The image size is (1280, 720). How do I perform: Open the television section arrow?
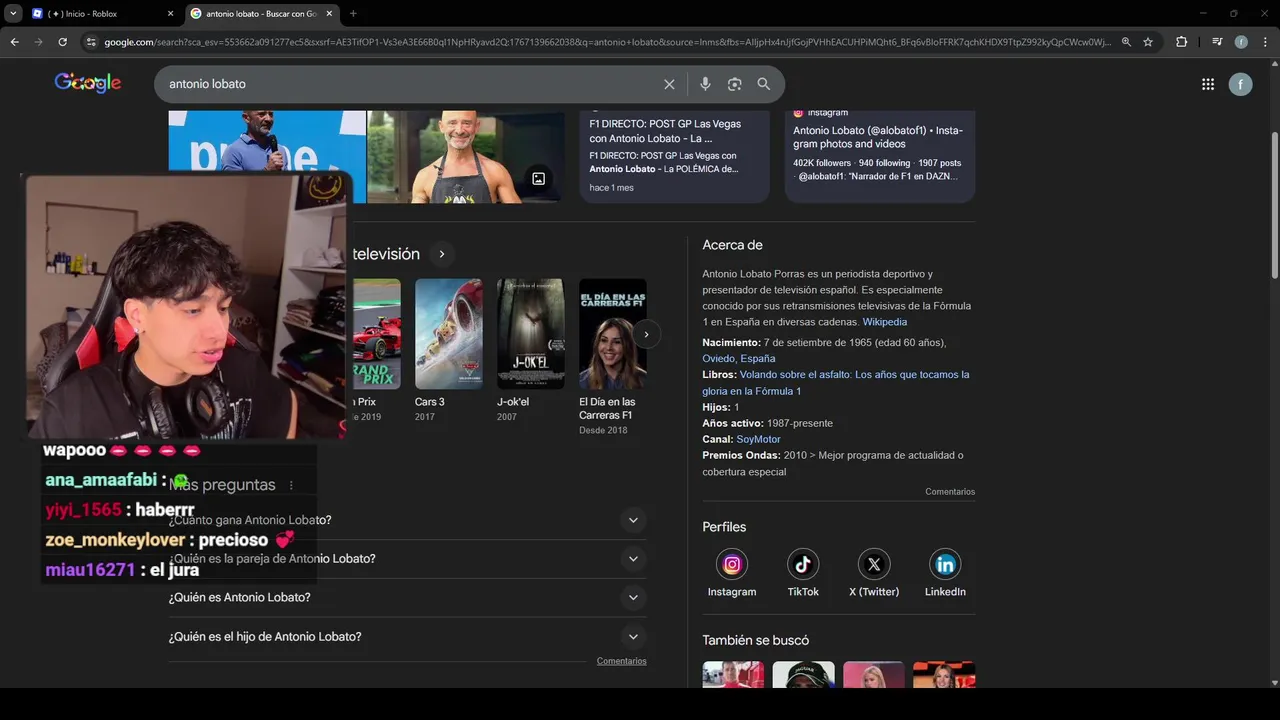[441, 254]
